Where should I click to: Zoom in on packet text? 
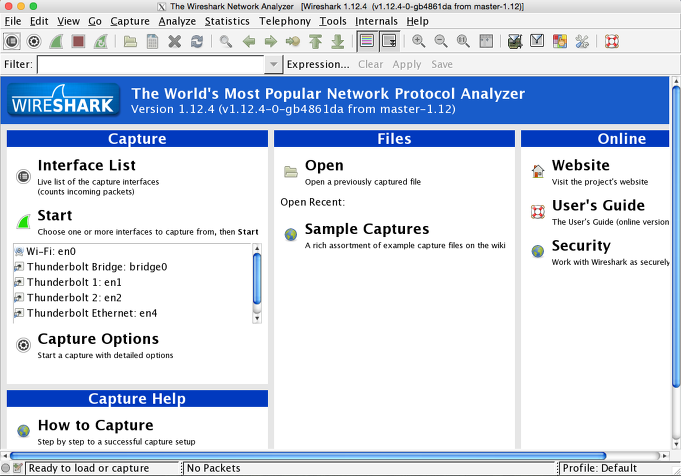point(419,42)
